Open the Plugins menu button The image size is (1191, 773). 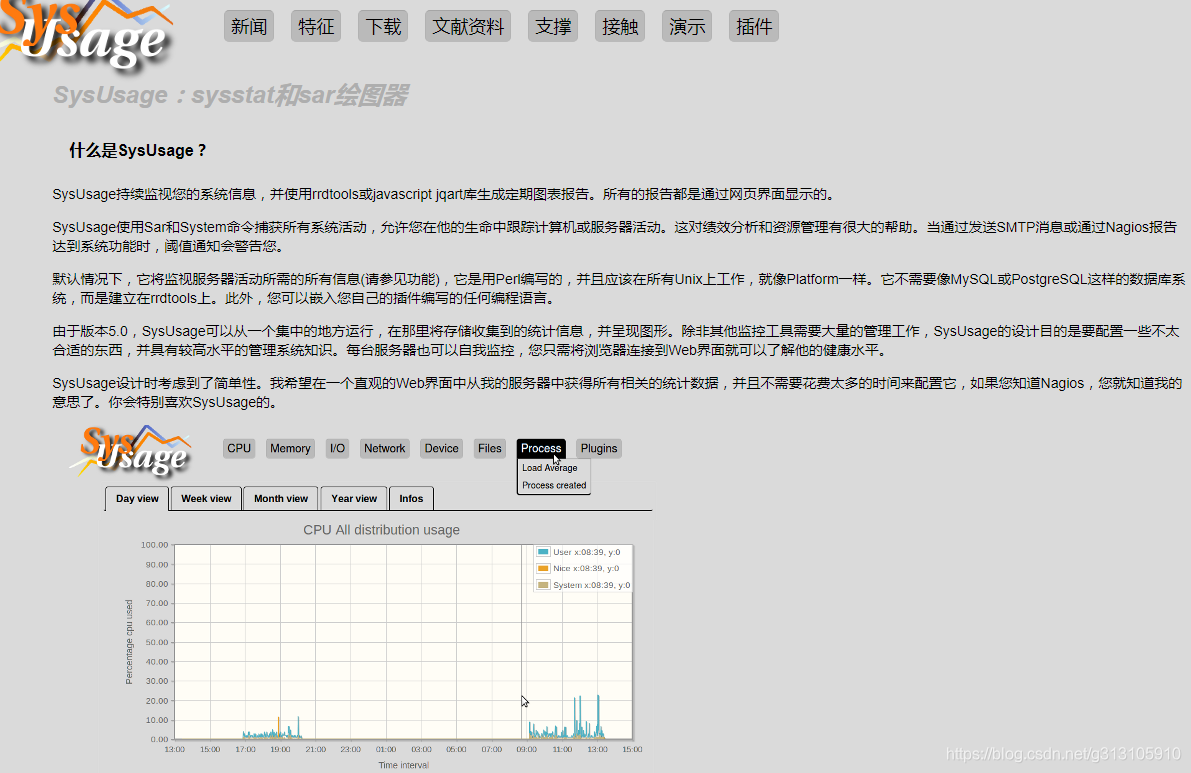[x=599, y=449]
